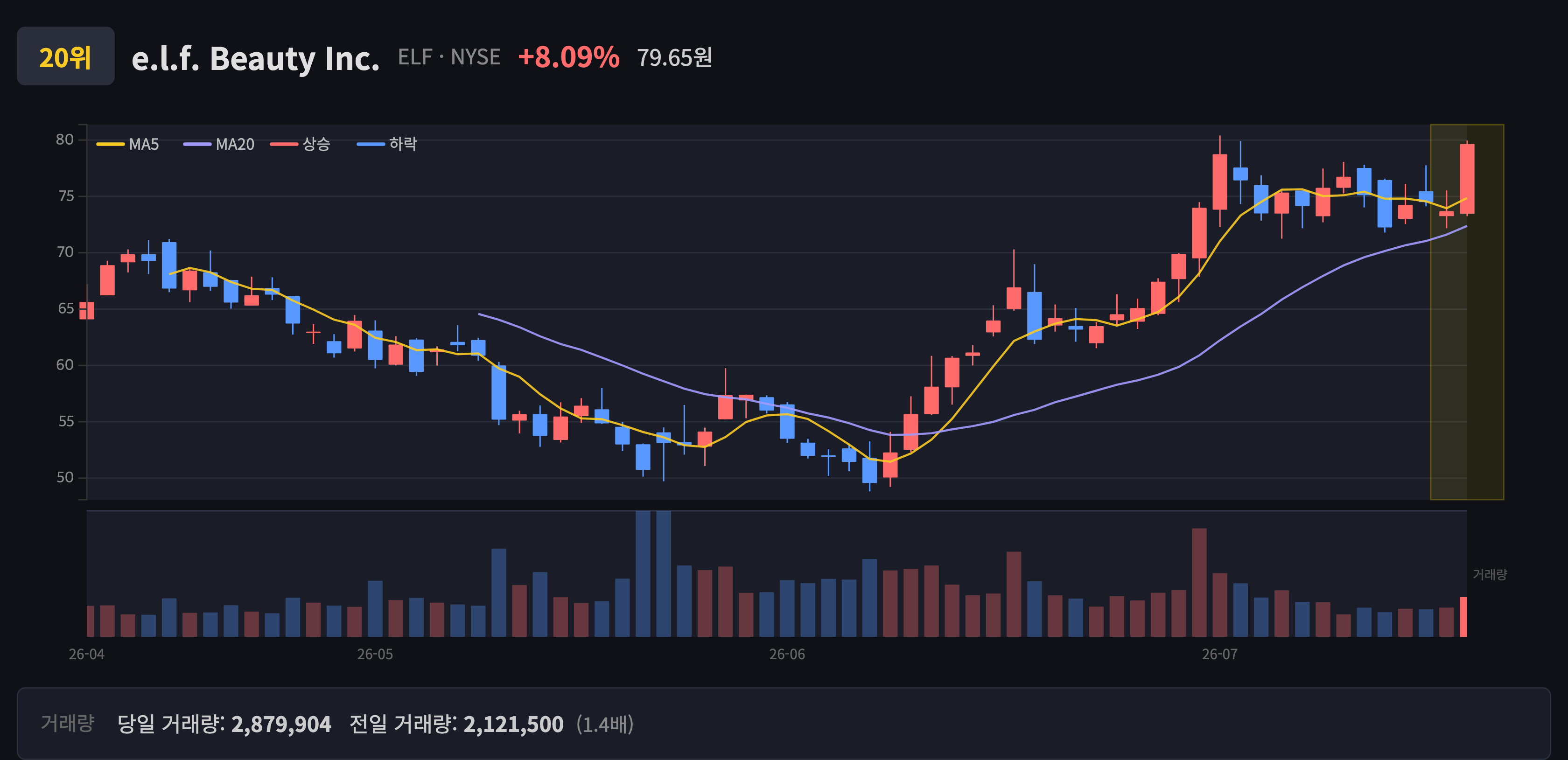Click the 55 price axis label
The height and width of the screenshot is (760, 1568).
65,421
